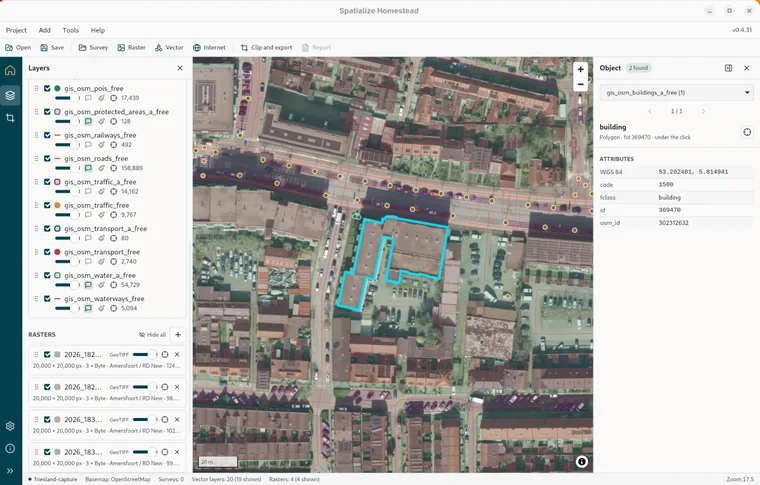Click the Save toolbar button

(52, 47)
